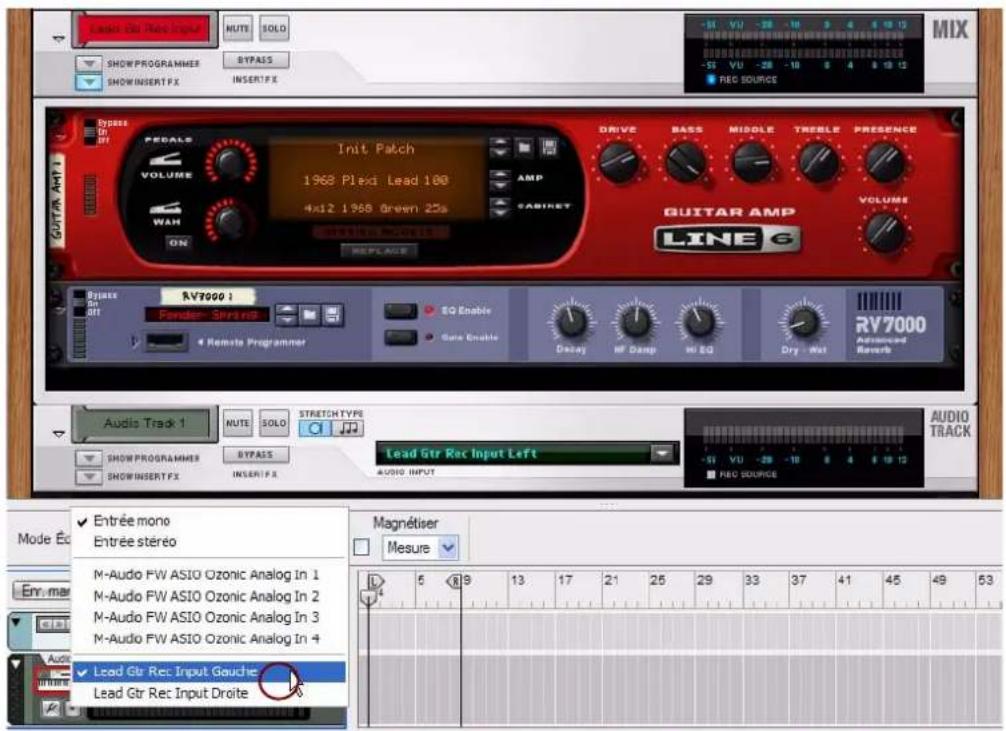The width and height of the screenshot is (1006, 731).
Task: Select the wah pedal icon
Action: tap(166, 208)
